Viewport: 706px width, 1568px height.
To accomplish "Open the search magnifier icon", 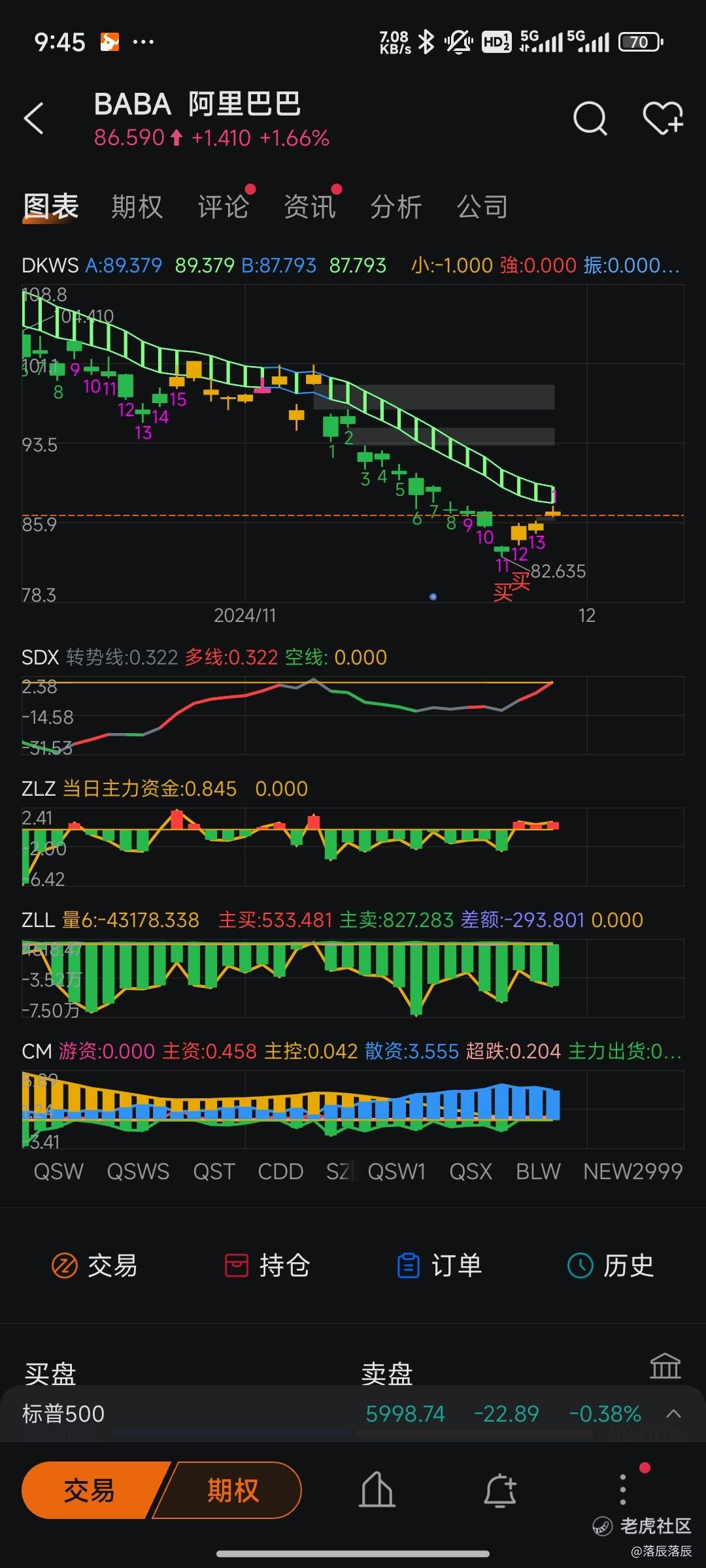I will point(590,119).
